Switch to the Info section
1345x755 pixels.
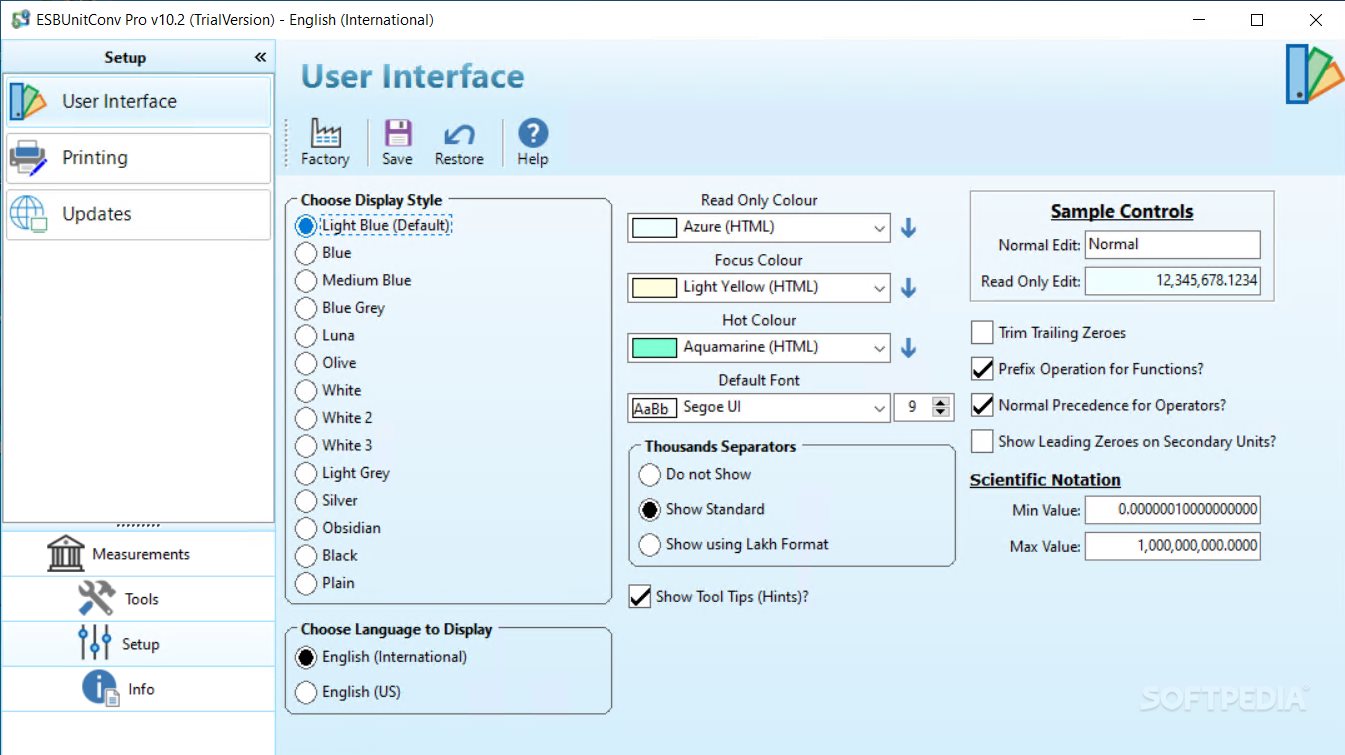137,688
